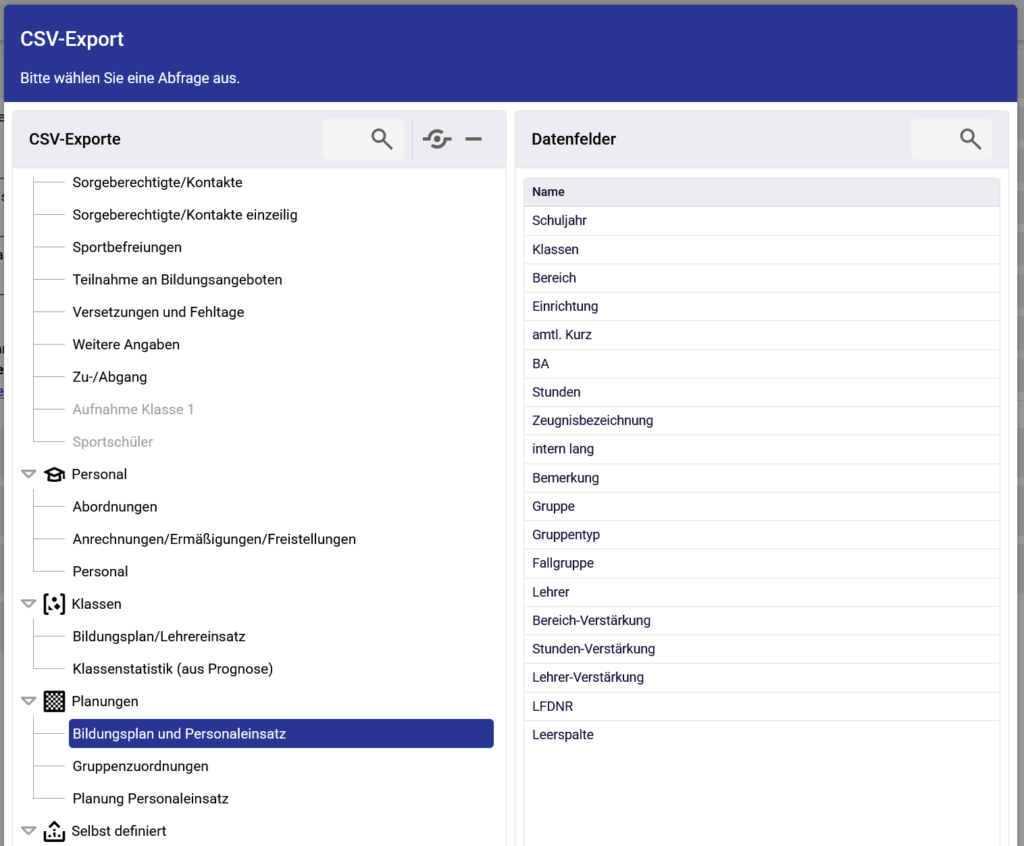Choose the Zu-/Abgang export
The image size is (1024, 846).
(x=110, y=377)
